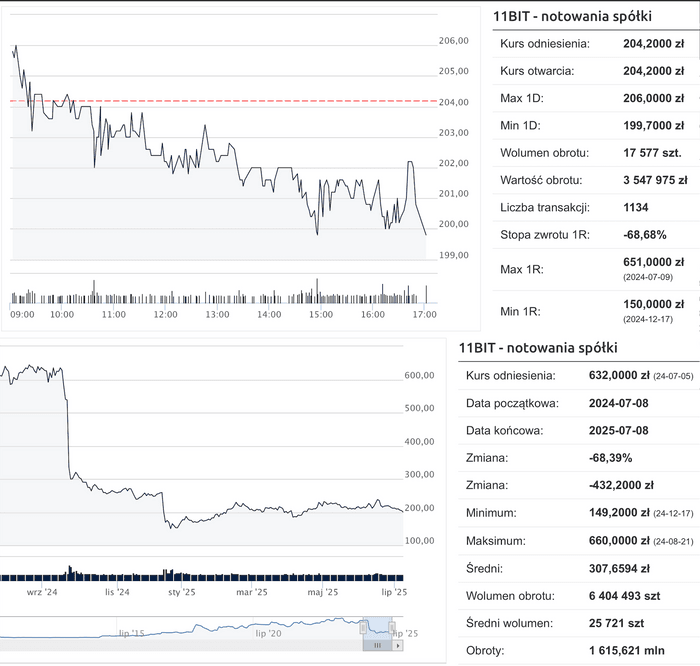Click the 'lip '20' label in the navigator
This screenshot has height=666, width=700.
[x=269, y=633]
